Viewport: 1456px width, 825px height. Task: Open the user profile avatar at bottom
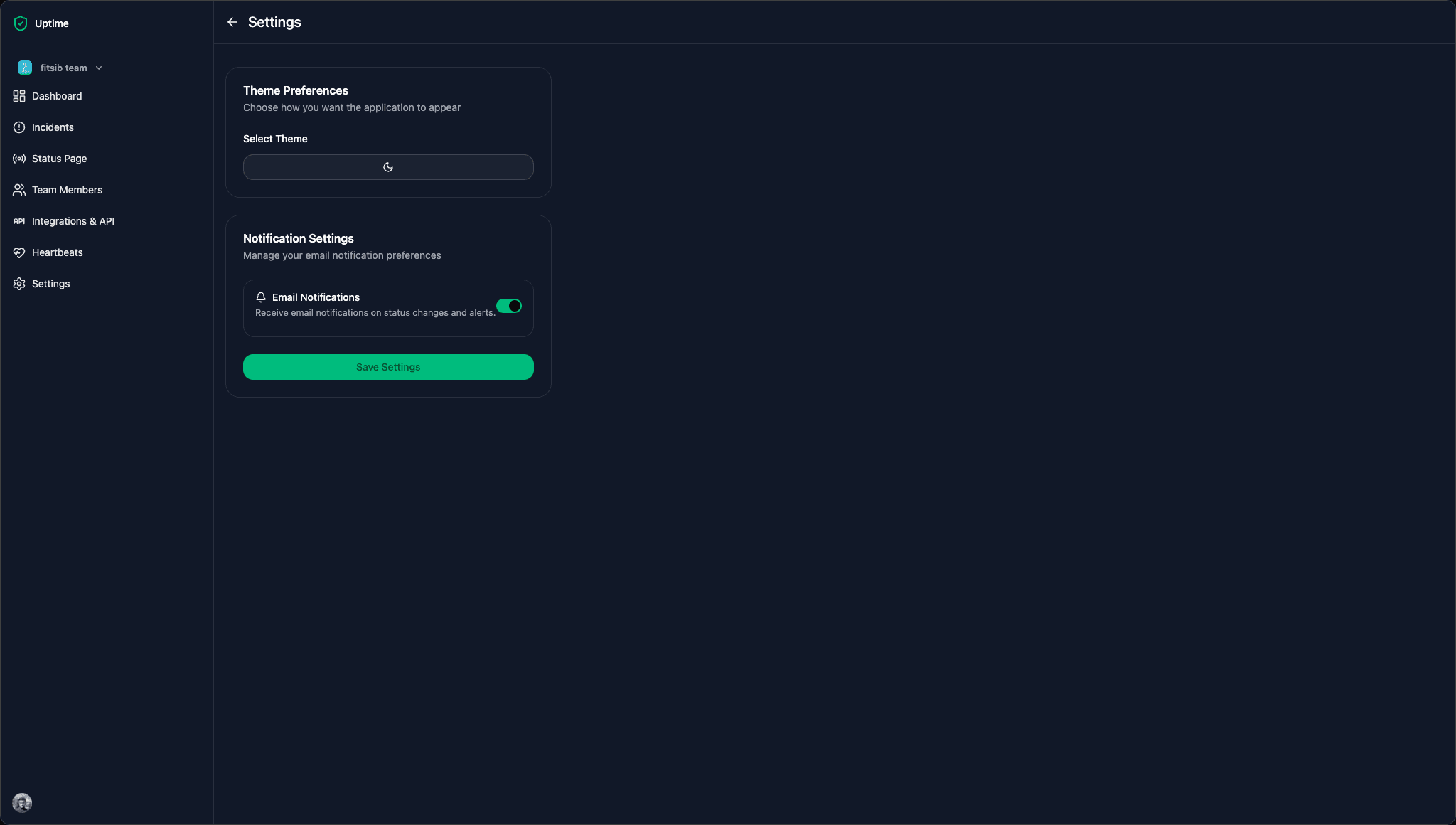(22, 803)
